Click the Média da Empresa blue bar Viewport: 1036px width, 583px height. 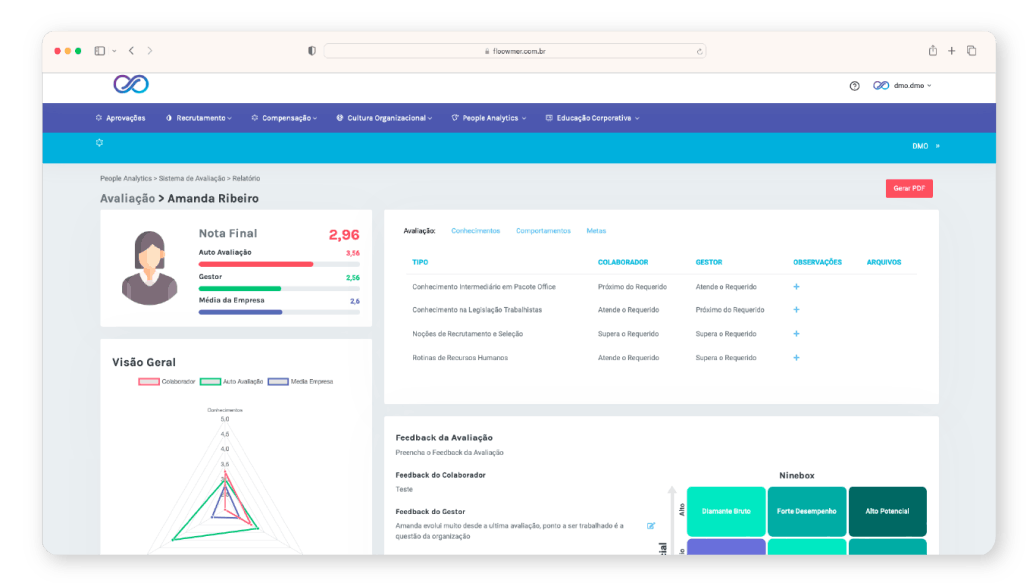pyautogui.click(x=240, y=312)
